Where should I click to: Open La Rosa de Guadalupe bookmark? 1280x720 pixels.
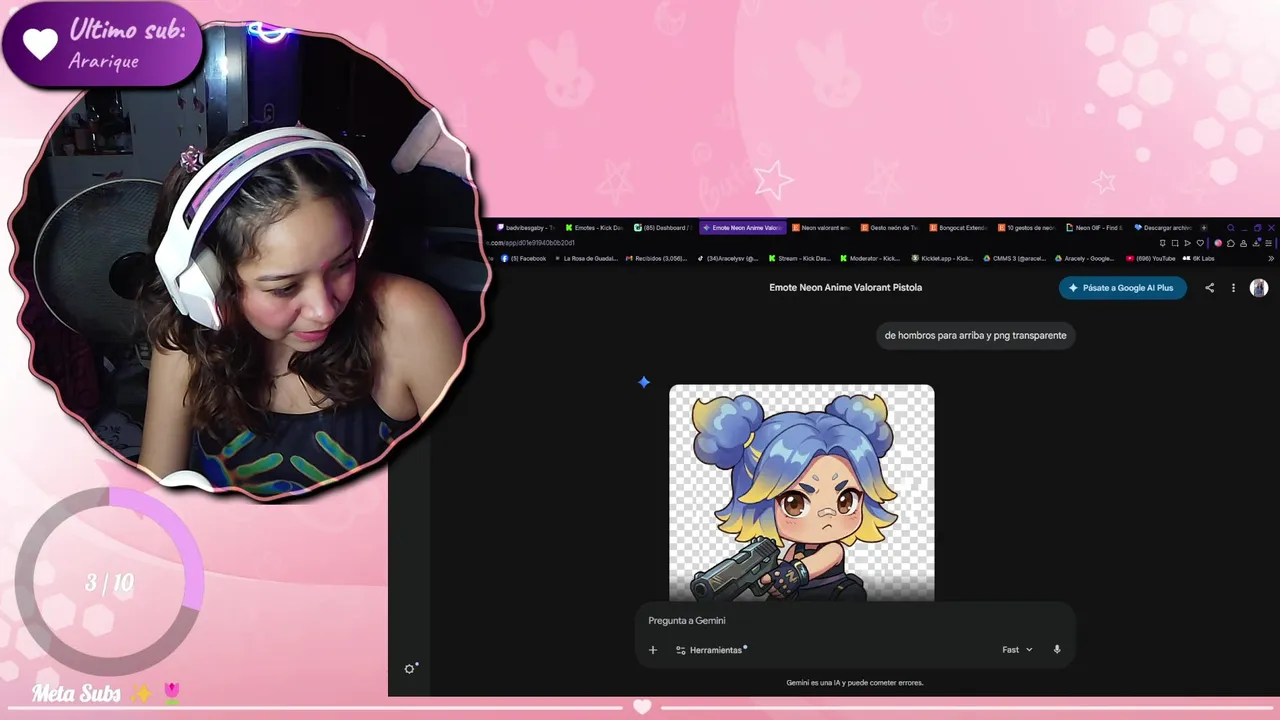(587, 259)
